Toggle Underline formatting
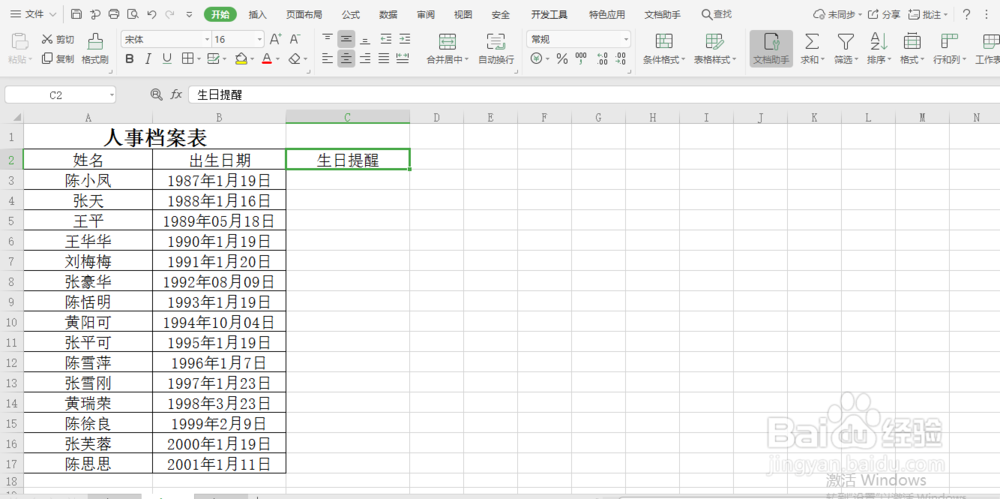This screenshot has height=499, width=1000. point(167,59)
